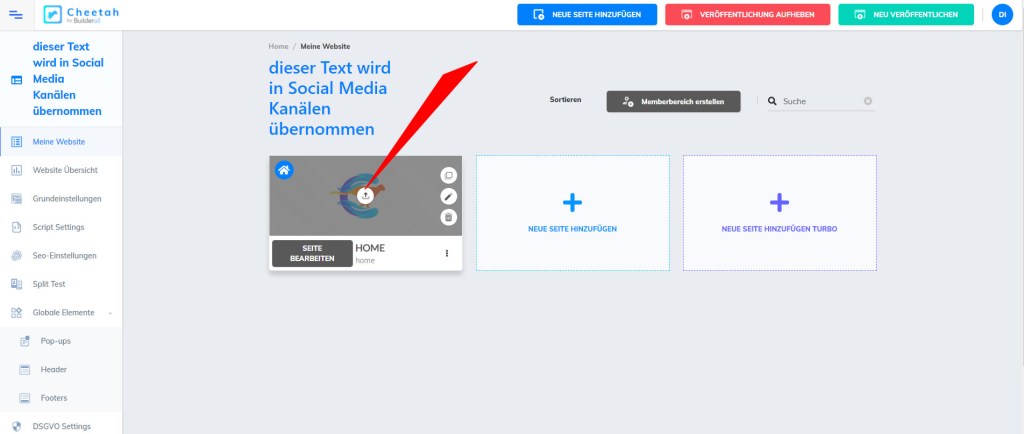
Task: Open Website Übersicht in the sidebar
Action: (x=64, y=170)
